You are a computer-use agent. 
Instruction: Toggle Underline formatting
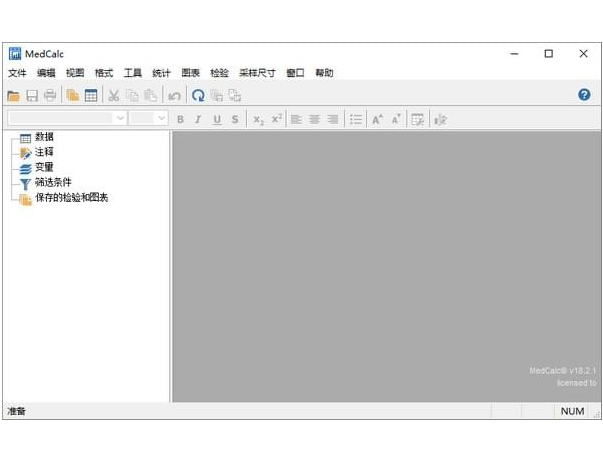tap(217, 120)
